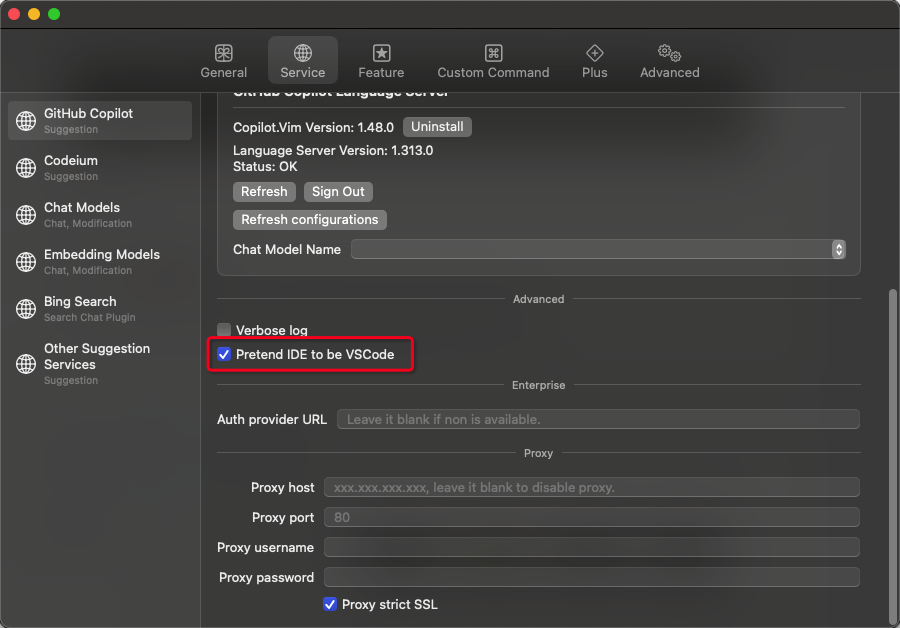Click Refresh configurations button
The image size is (900, 628).
point(309,220)
